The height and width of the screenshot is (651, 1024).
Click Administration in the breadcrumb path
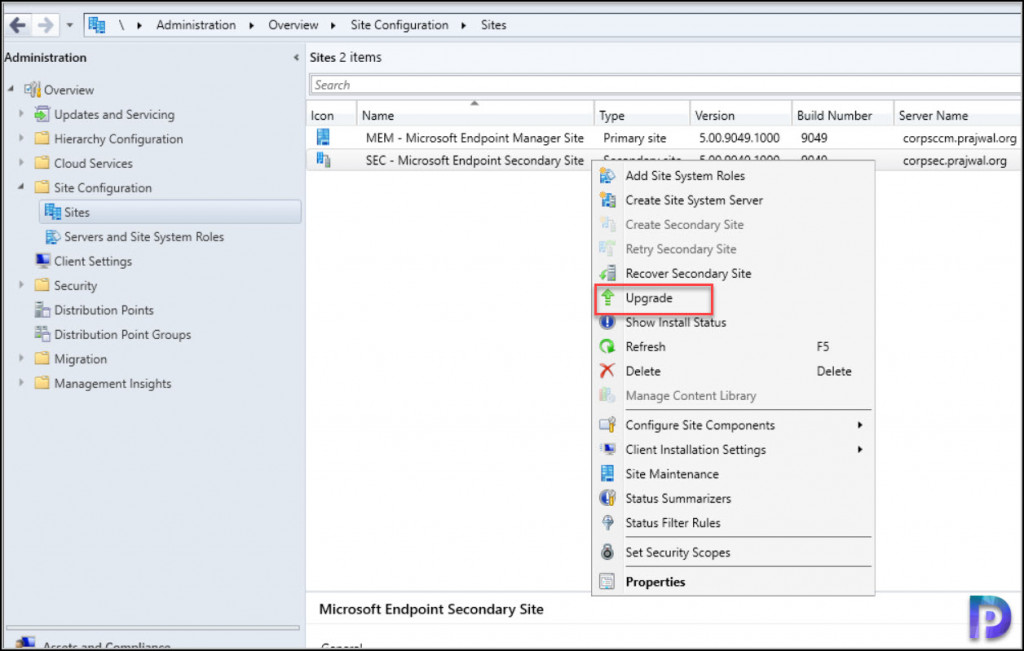point(196,25)
